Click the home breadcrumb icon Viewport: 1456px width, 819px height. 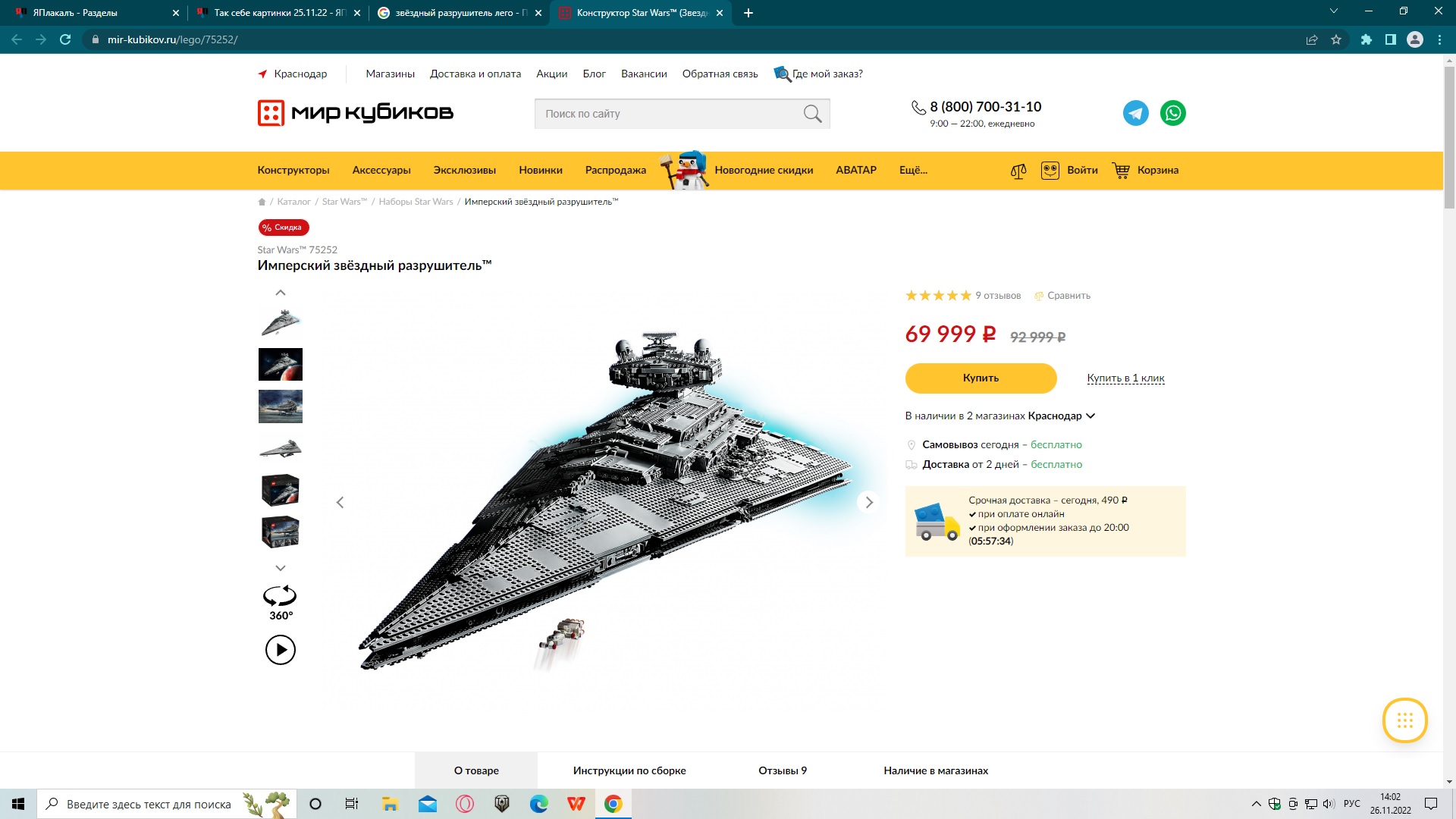click(x=262, y=202)
